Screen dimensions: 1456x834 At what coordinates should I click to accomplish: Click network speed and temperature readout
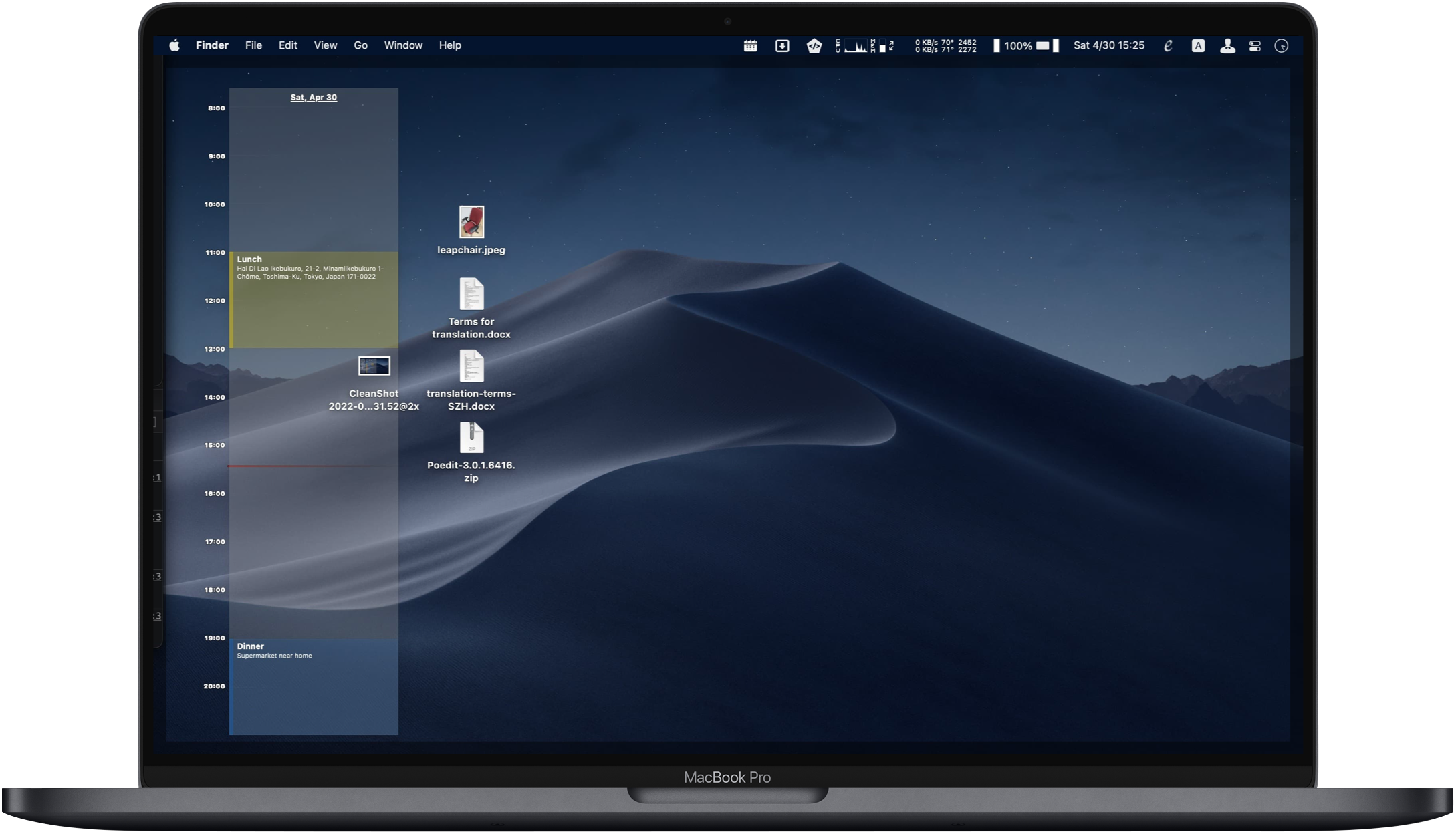945,46
